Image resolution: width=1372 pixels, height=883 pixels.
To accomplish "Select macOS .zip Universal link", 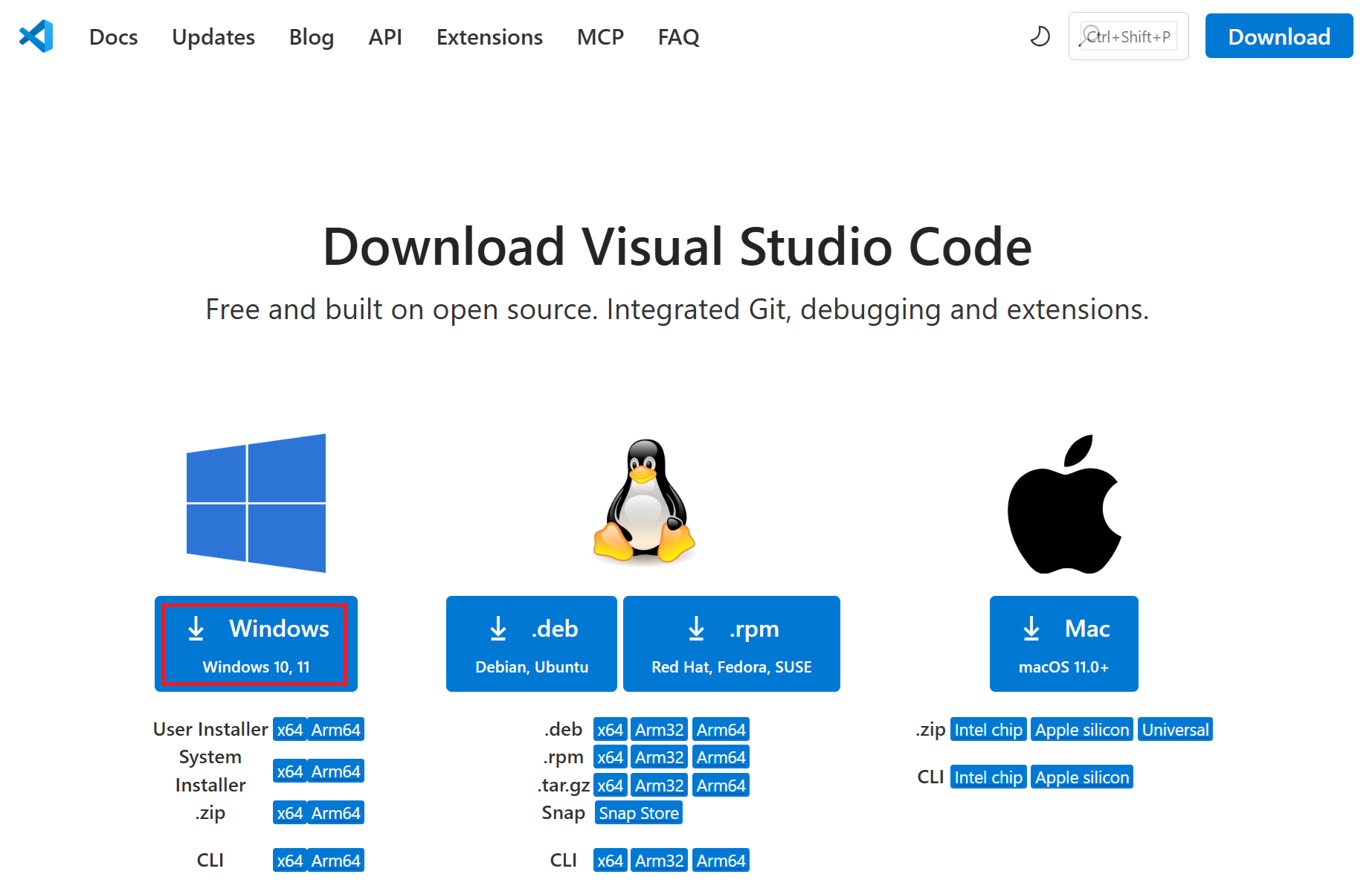I will (1175, 730).
